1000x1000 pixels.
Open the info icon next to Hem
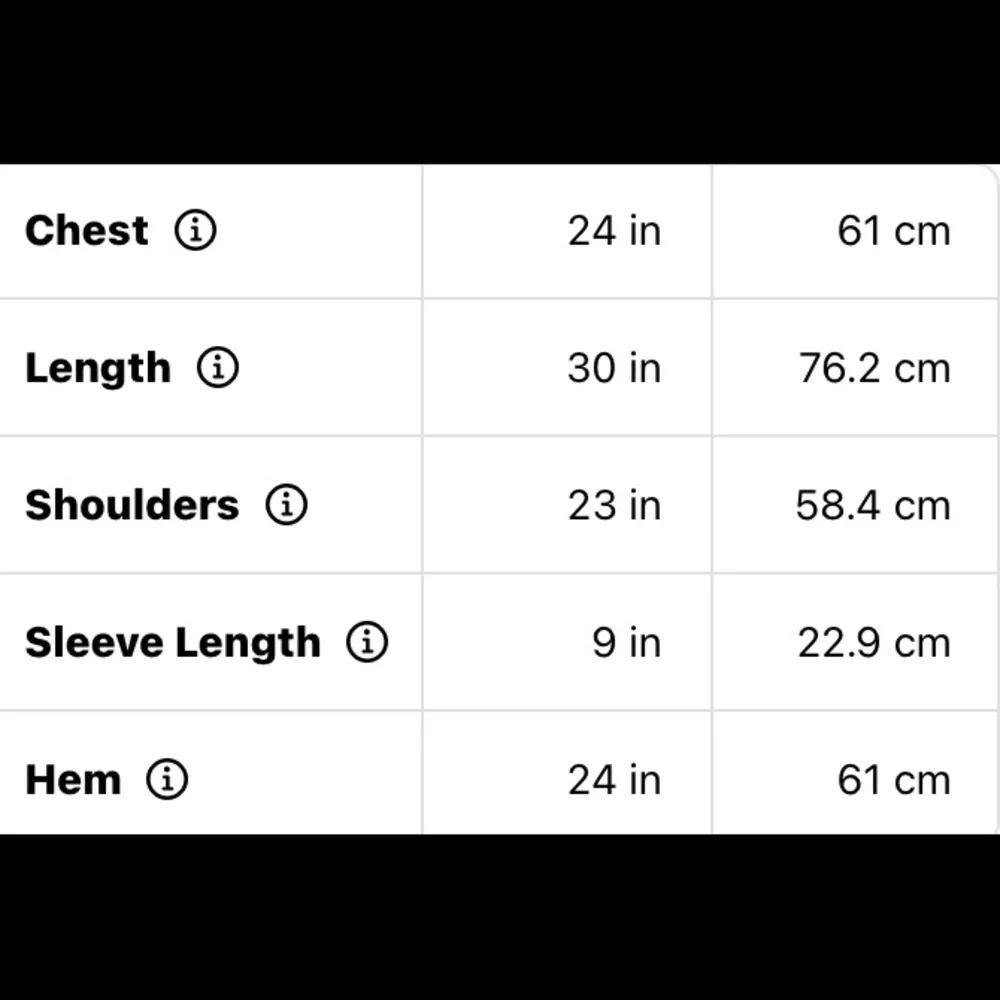(167, 779)
